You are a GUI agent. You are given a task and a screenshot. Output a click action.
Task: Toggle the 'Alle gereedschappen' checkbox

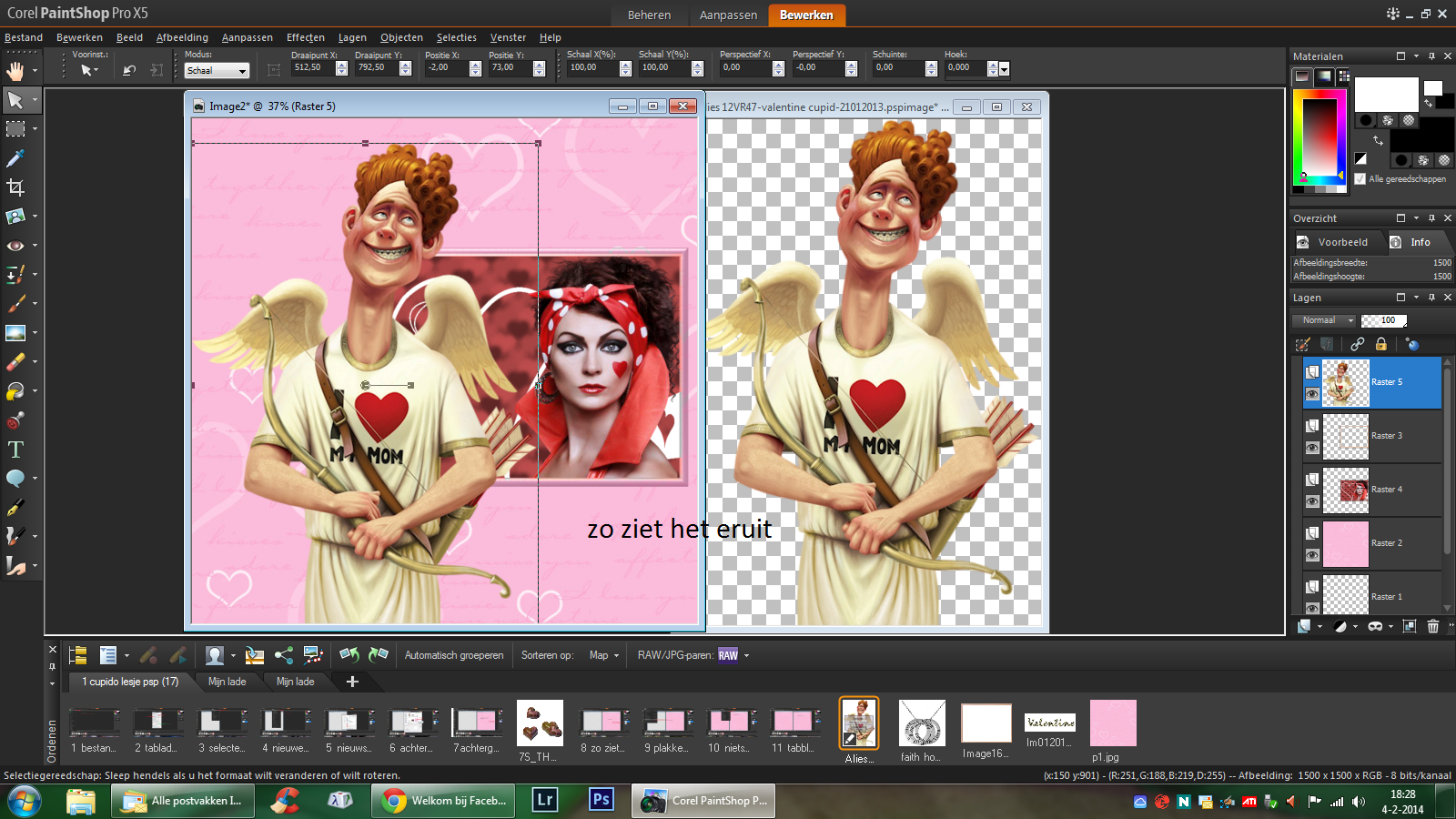(x=1360, y=179)
